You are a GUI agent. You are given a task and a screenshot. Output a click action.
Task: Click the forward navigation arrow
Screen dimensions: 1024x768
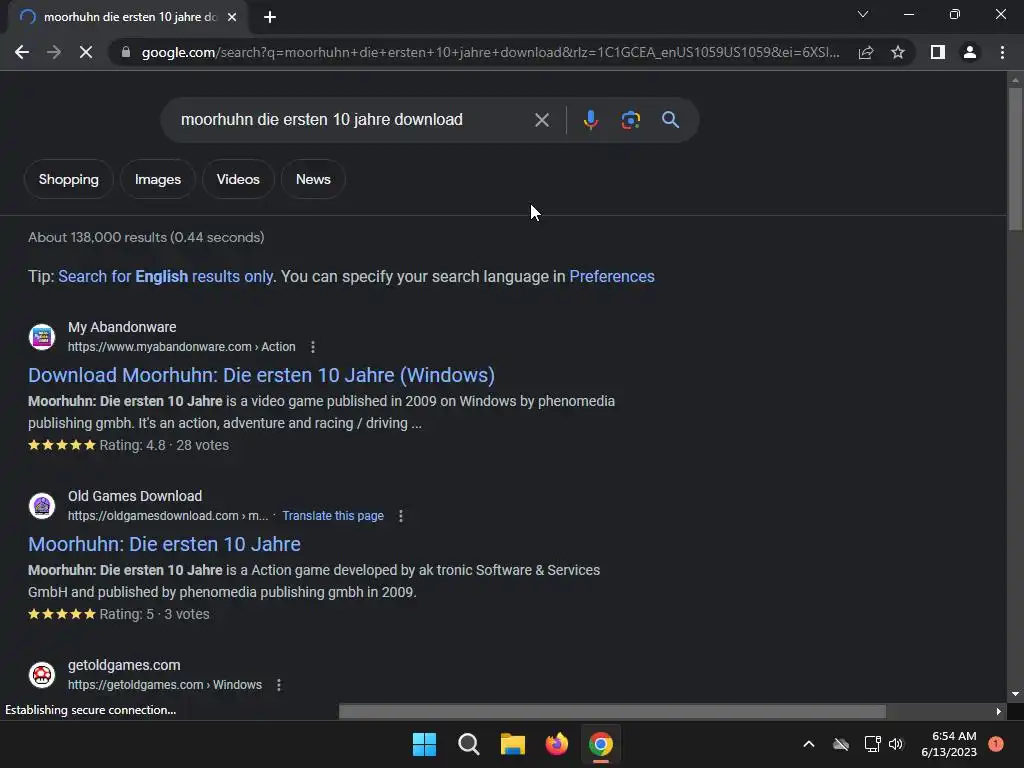point(54,52)
